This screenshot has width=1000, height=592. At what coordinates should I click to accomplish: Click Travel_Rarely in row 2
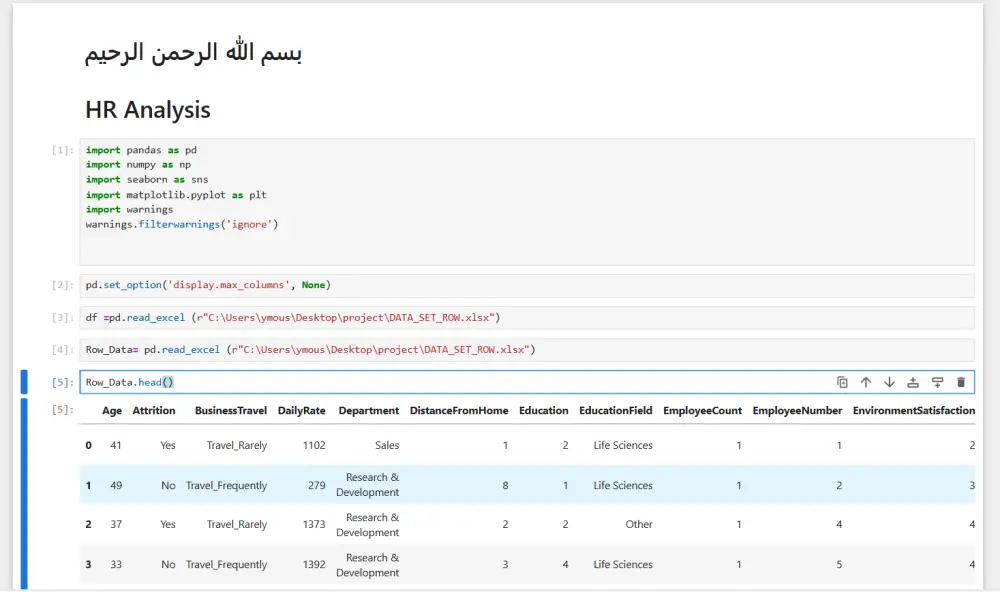click(x=237, y=524)
